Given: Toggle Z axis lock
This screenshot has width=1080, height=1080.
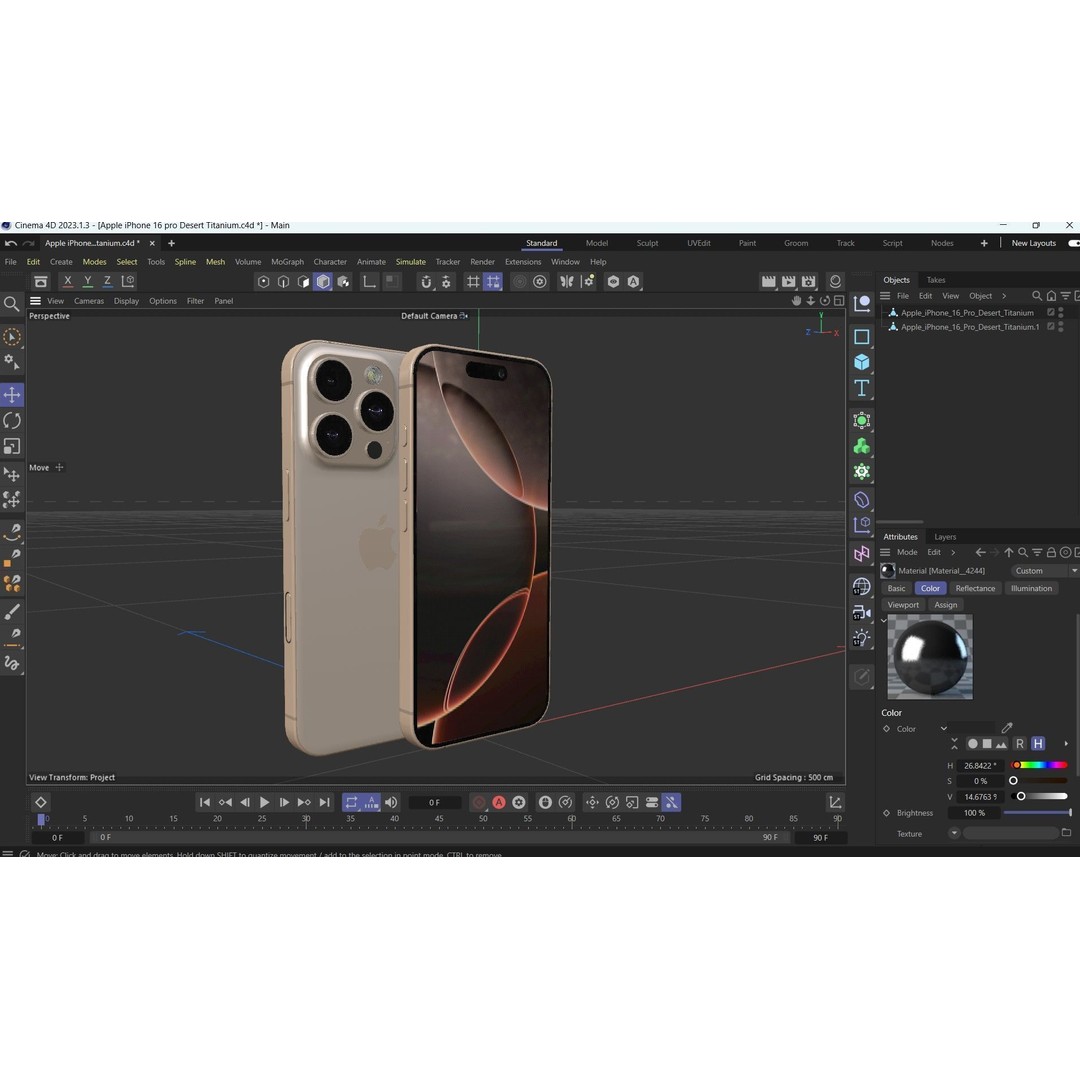Looking at the screenshot, I should pos(107,281).
